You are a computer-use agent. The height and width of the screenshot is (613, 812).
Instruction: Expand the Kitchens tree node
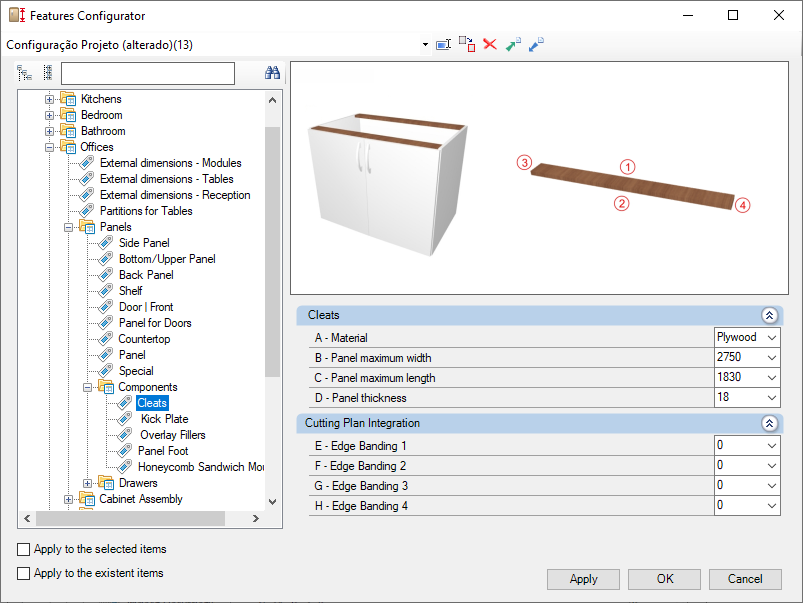click(x=49, y=99)
